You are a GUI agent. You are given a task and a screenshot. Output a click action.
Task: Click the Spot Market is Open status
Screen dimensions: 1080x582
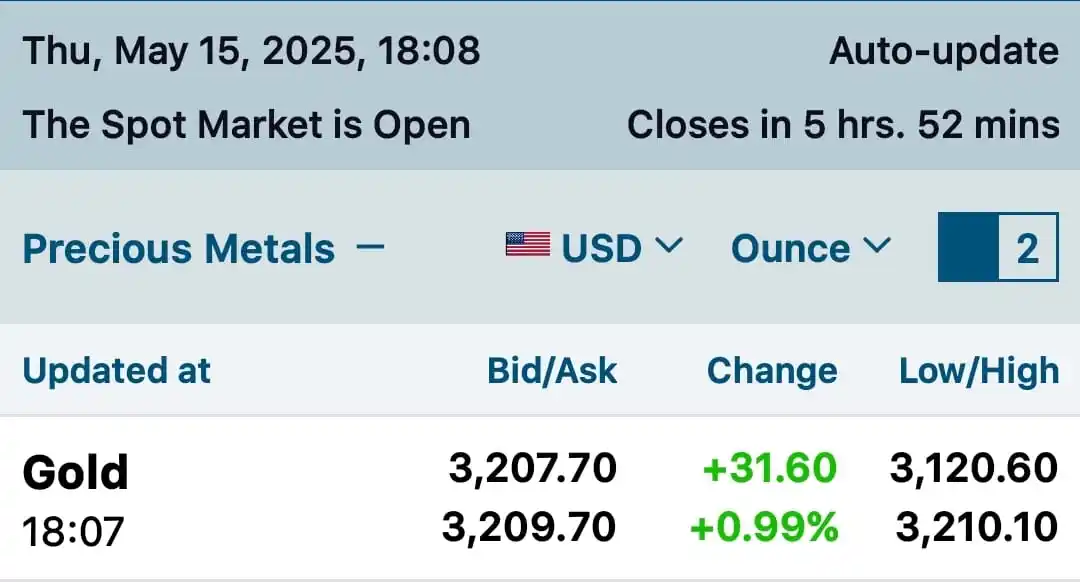pos(247,125)
